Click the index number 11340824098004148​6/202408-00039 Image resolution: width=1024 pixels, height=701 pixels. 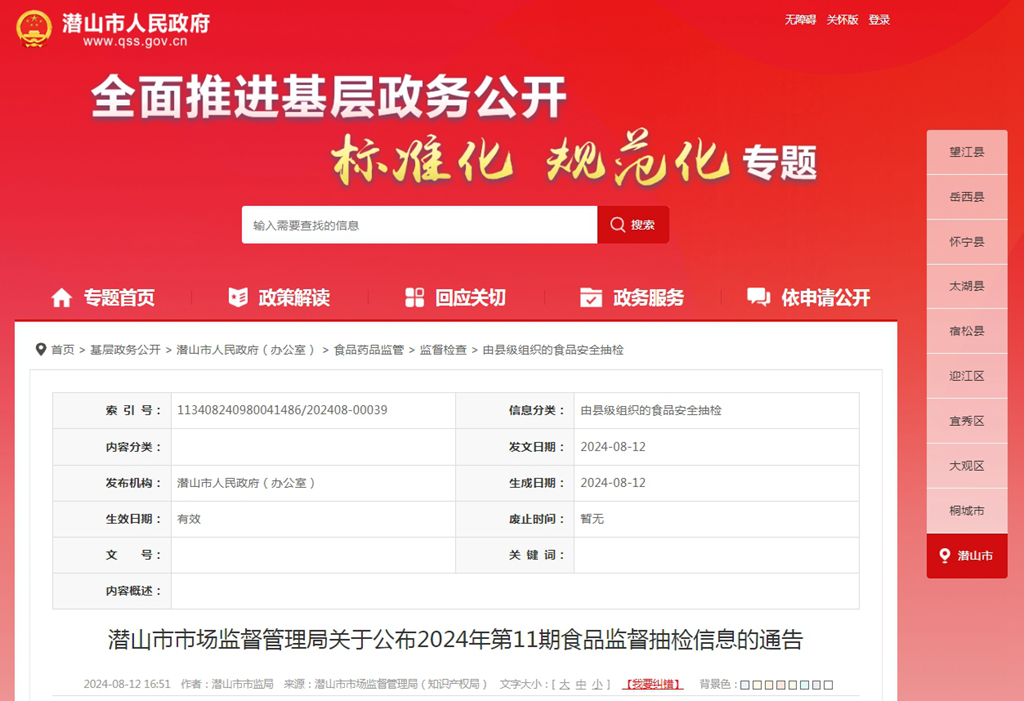(282, 410)
